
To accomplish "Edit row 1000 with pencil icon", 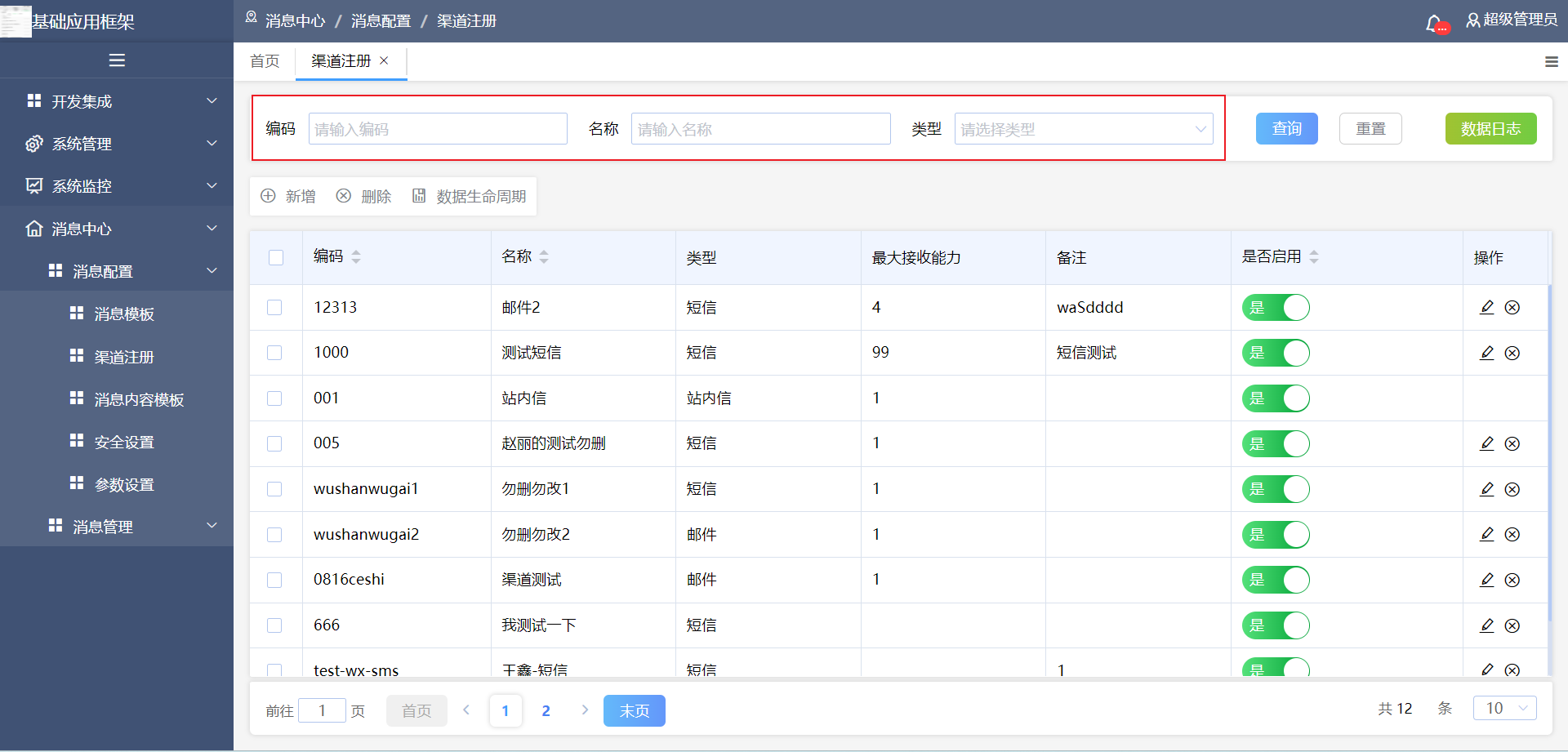I will click(x=1487, y=353).
